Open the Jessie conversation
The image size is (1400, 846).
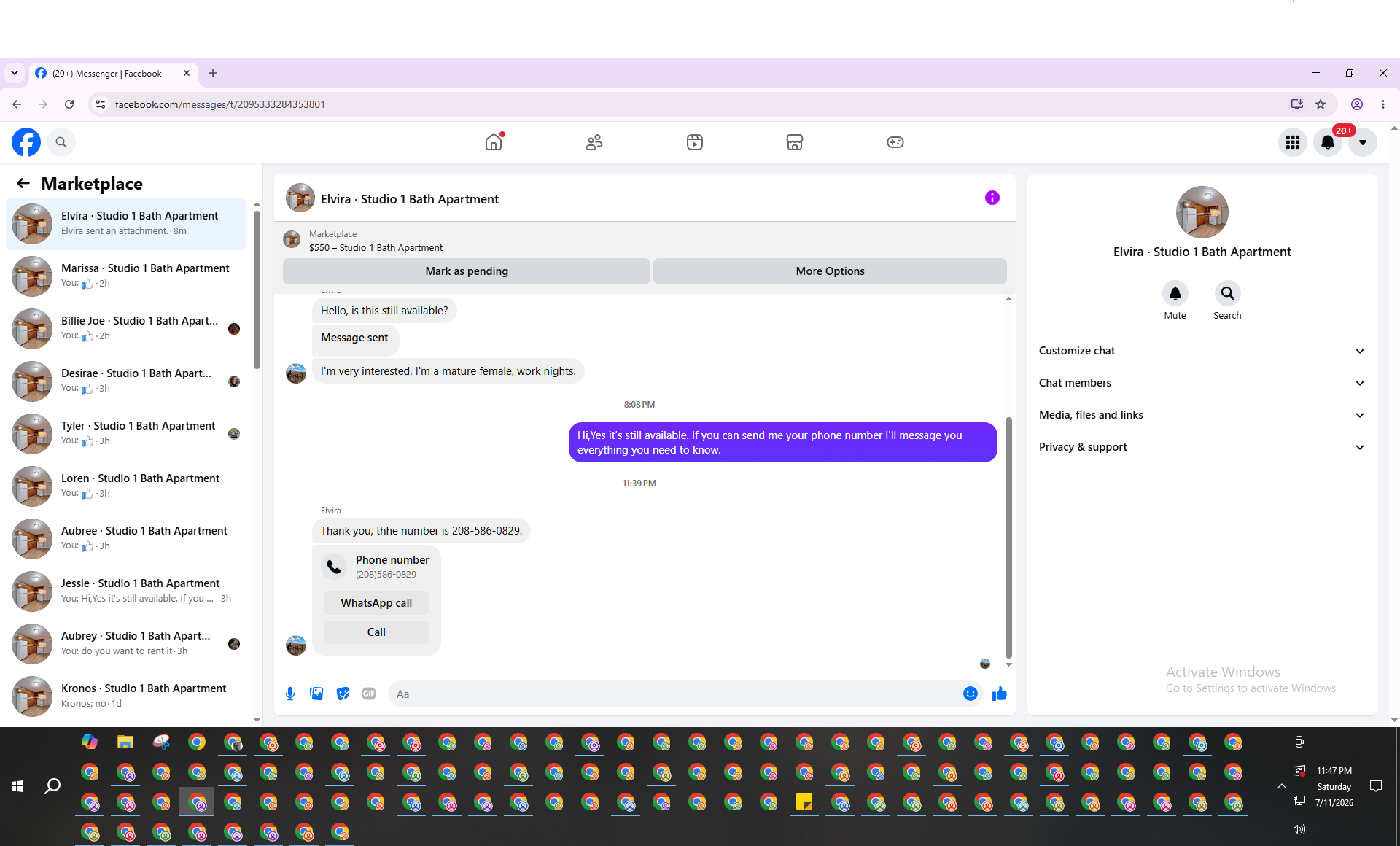[126, 591]
